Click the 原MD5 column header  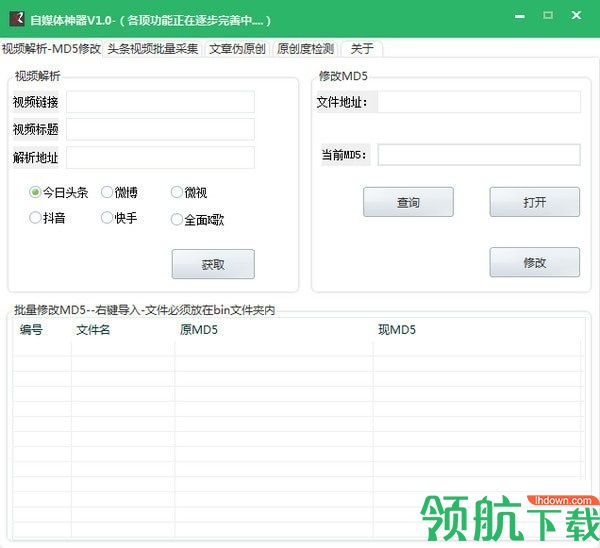(x=274, y=329)
